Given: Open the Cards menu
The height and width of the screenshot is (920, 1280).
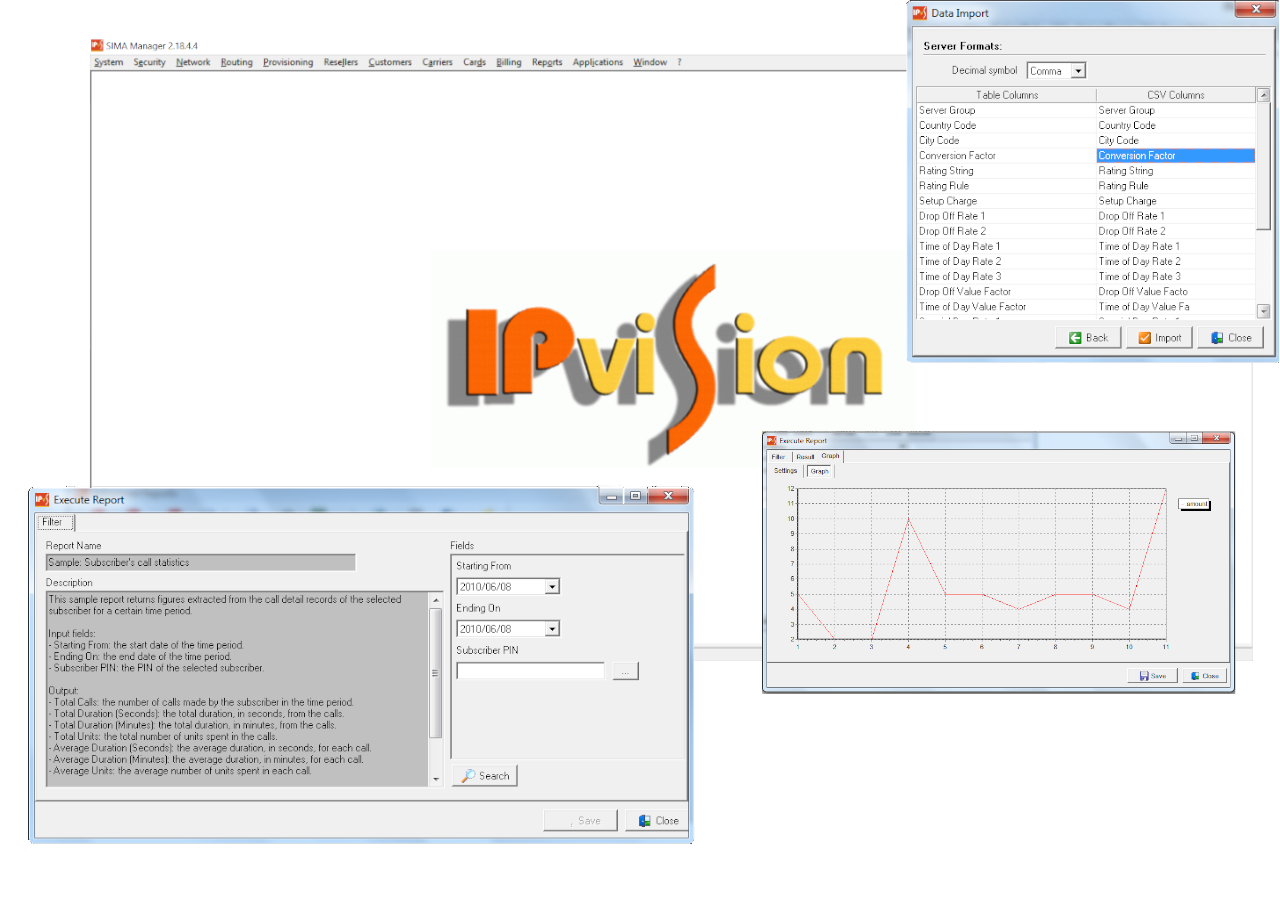Looking at the screenshot, I should click(x=474, y=62).
